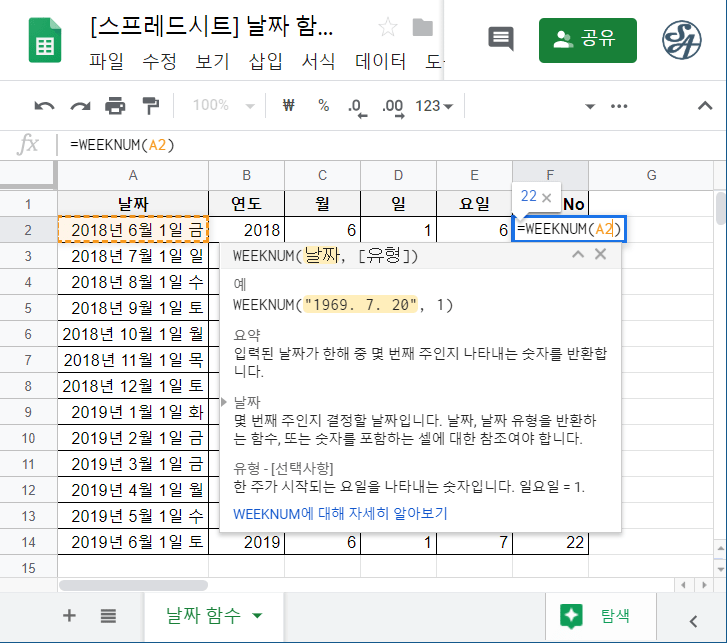Star this spreadsheet document

388,27
